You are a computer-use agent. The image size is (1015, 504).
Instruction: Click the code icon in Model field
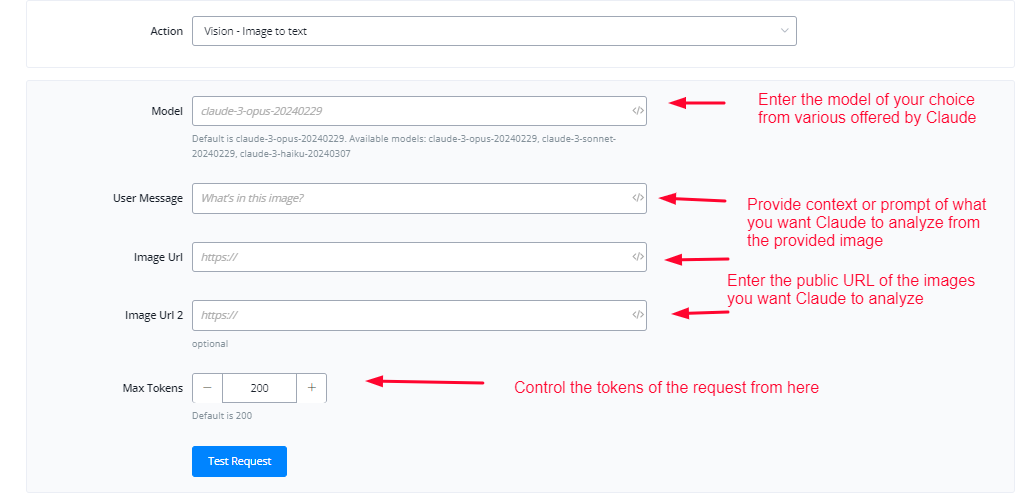coord(637,111)
